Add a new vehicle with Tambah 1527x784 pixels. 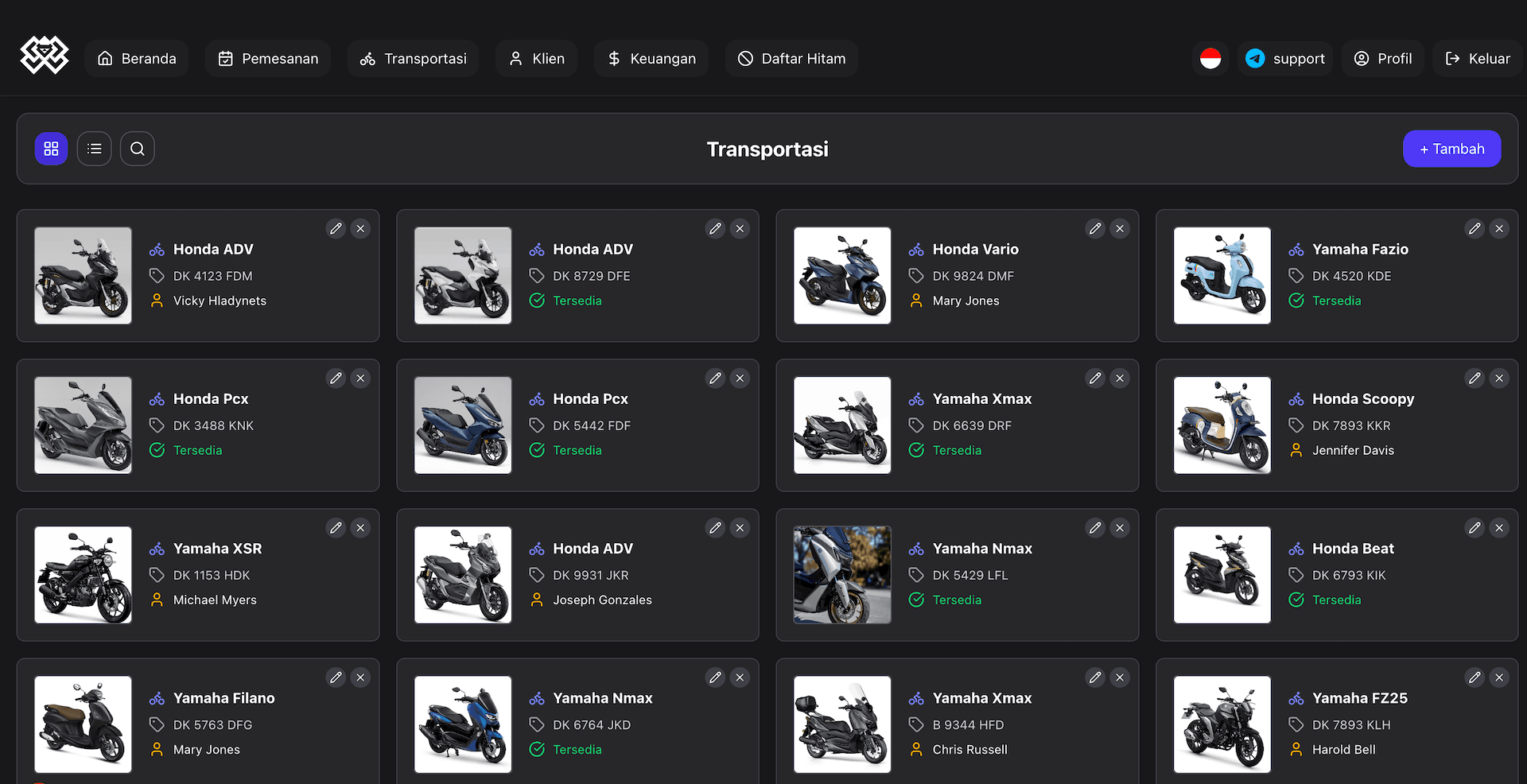click(x=1452, y=149)
